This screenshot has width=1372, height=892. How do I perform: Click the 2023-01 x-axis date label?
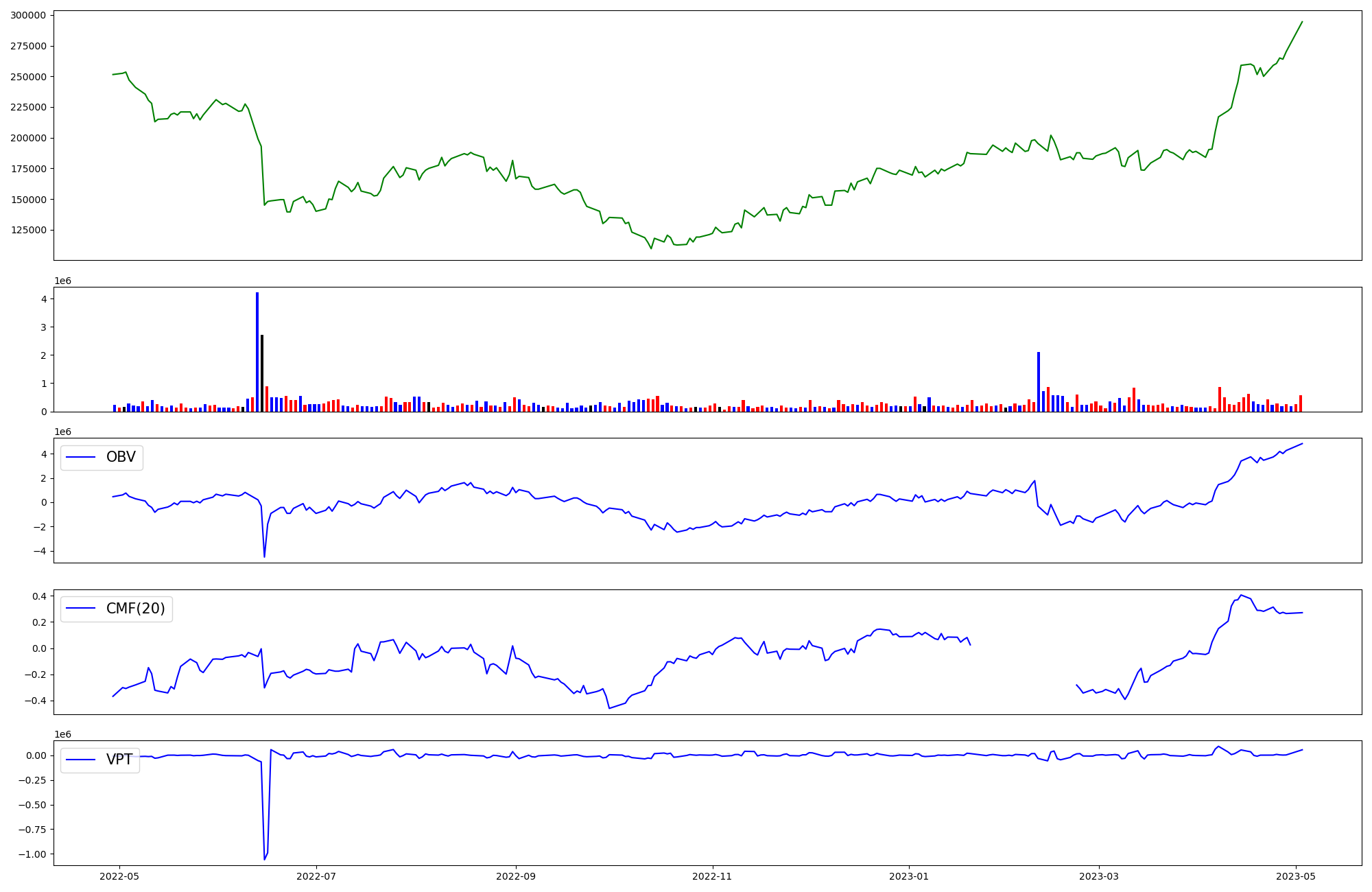909,876
